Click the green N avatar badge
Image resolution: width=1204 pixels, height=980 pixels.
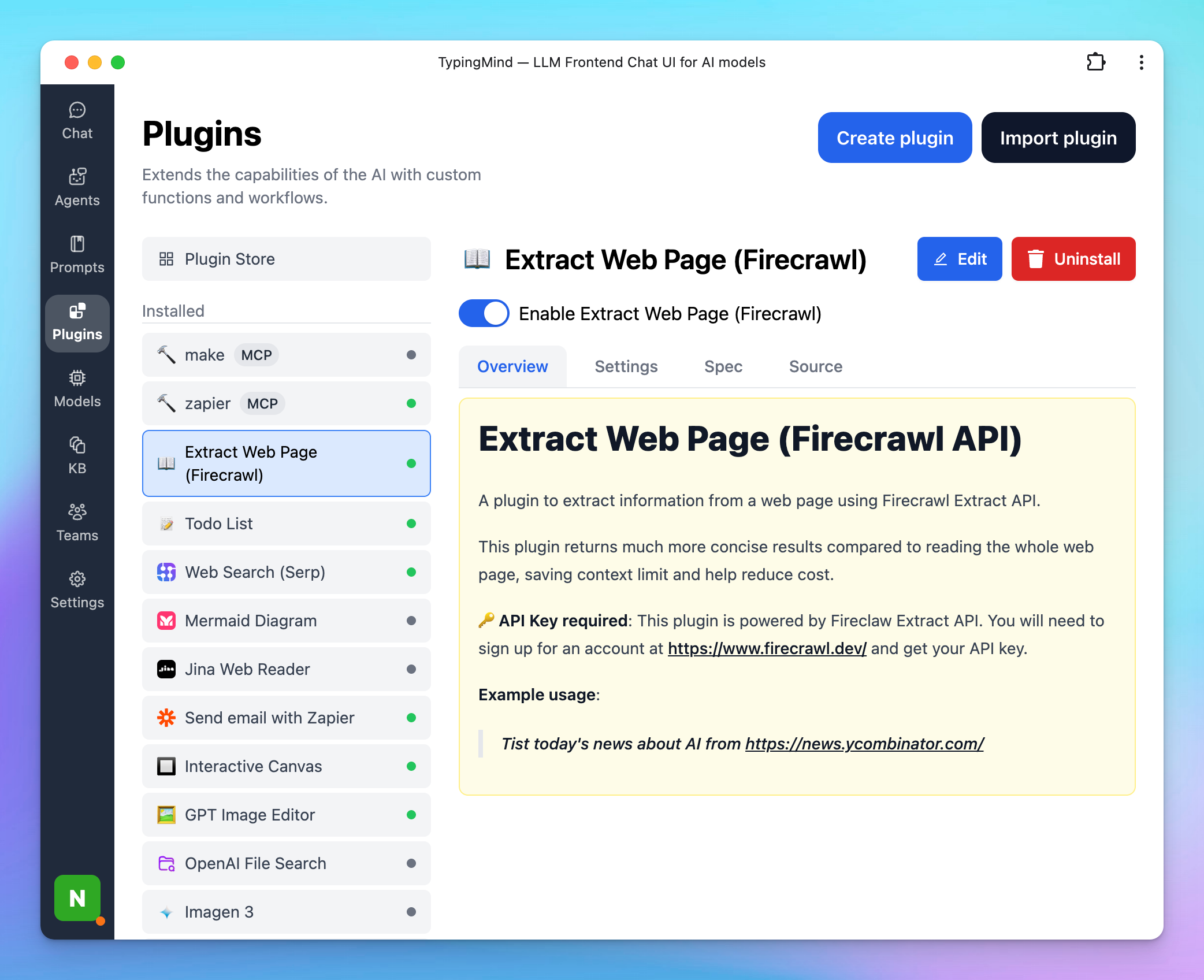point(77,899)
